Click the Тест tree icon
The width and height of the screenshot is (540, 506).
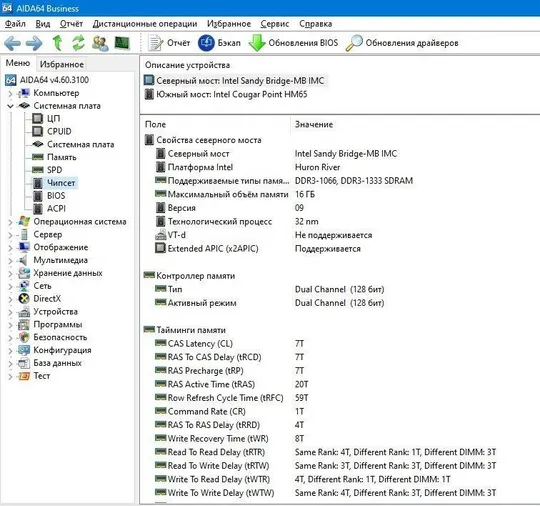click(24, 376)
